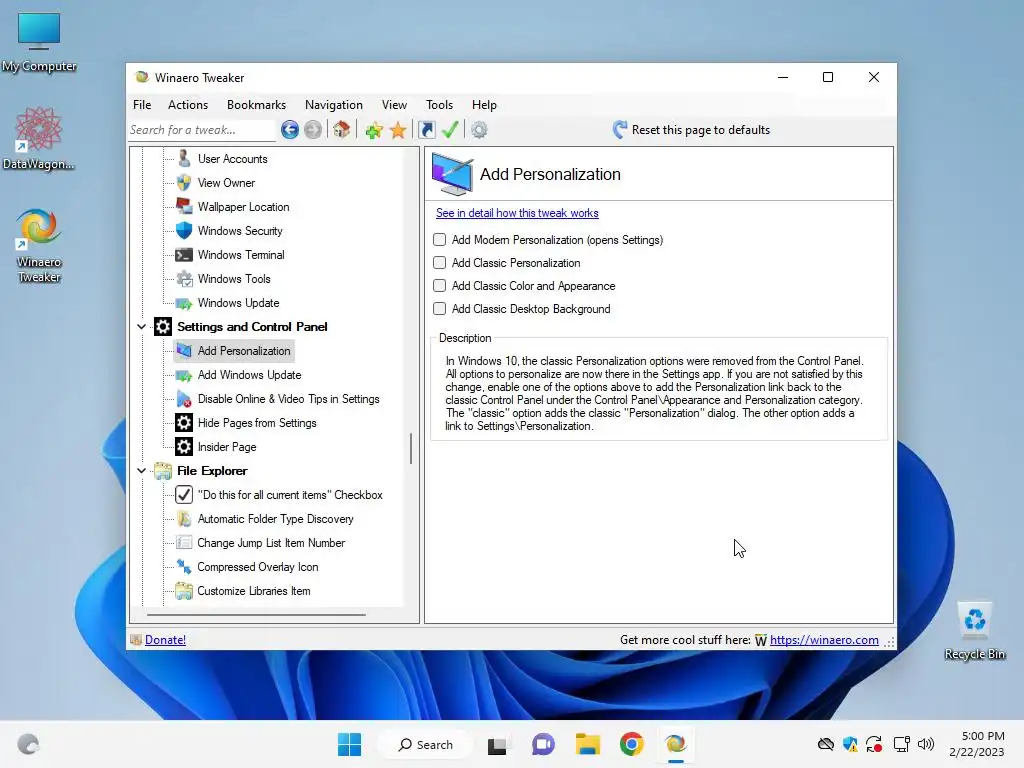Click the tree's horizontal scrollbar
Image resolution: width=1024 pixels, height=768 pixels.
click(x=256, y=615)
